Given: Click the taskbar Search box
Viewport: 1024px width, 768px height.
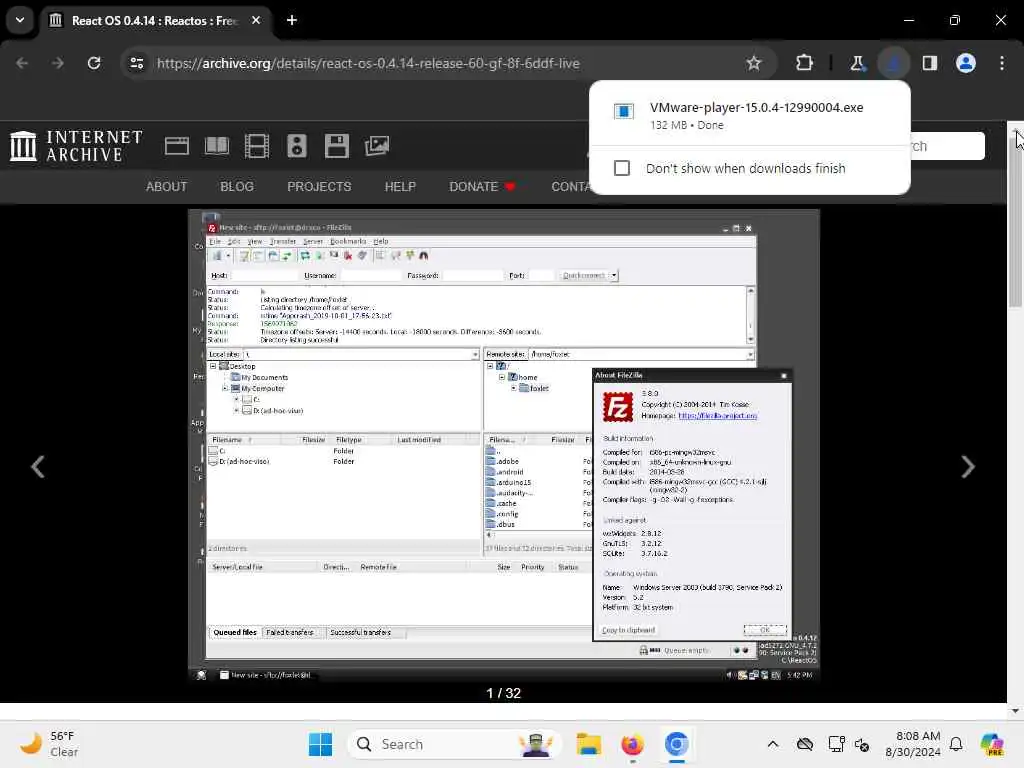Looking at the screenshot, I should point(454,744).
